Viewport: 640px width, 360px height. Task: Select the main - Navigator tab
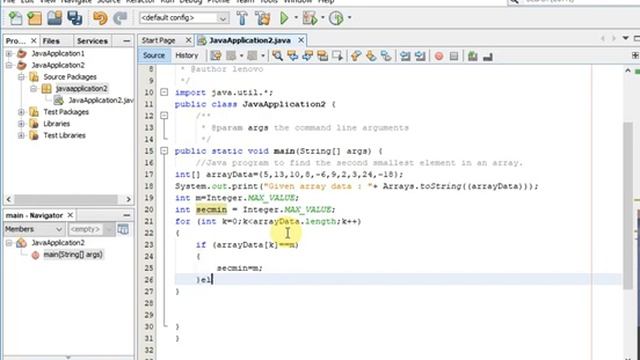click(x=34, y=215)
